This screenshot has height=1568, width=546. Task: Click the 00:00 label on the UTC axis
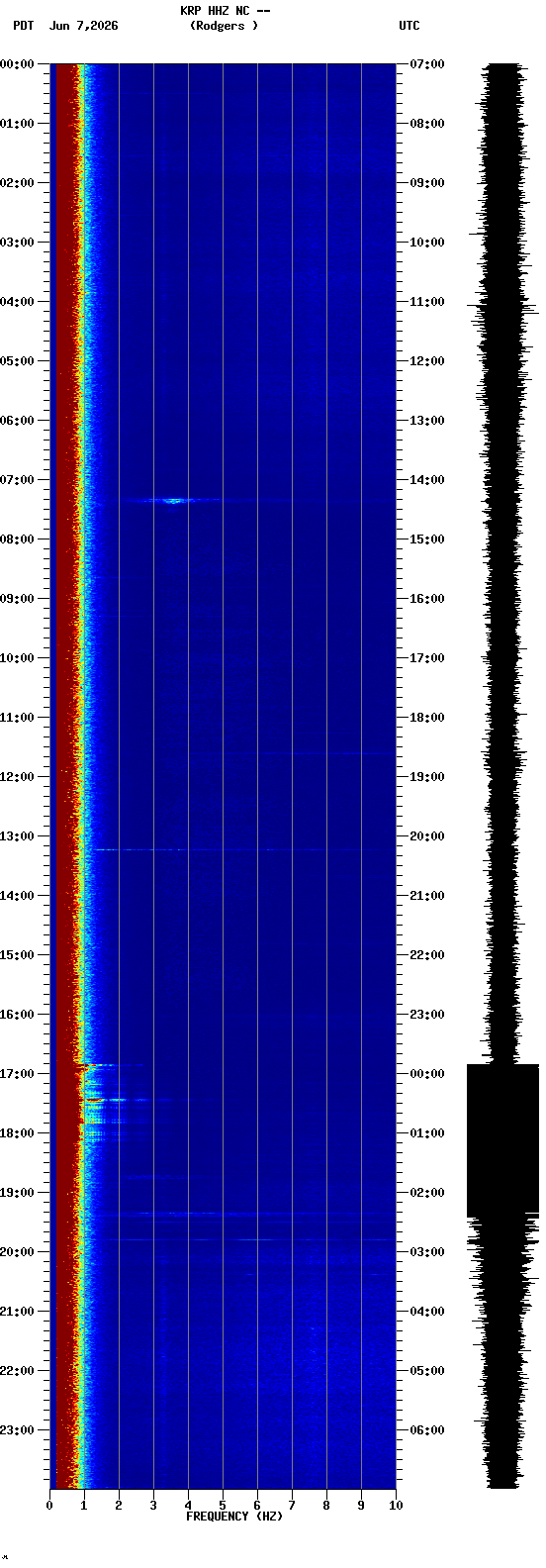(427, 1074)
